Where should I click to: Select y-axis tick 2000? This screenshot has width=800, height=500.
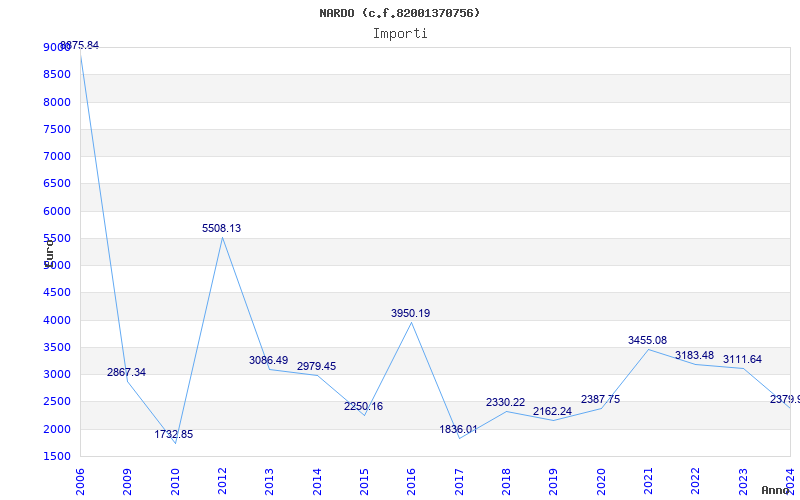57,429
